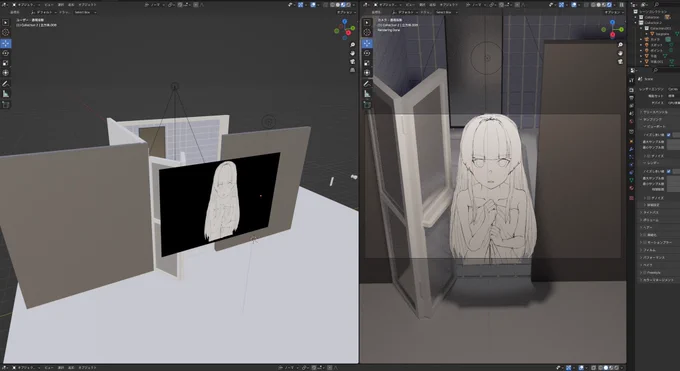Open the Texture properties tab icon

click(x=631, y=198)
